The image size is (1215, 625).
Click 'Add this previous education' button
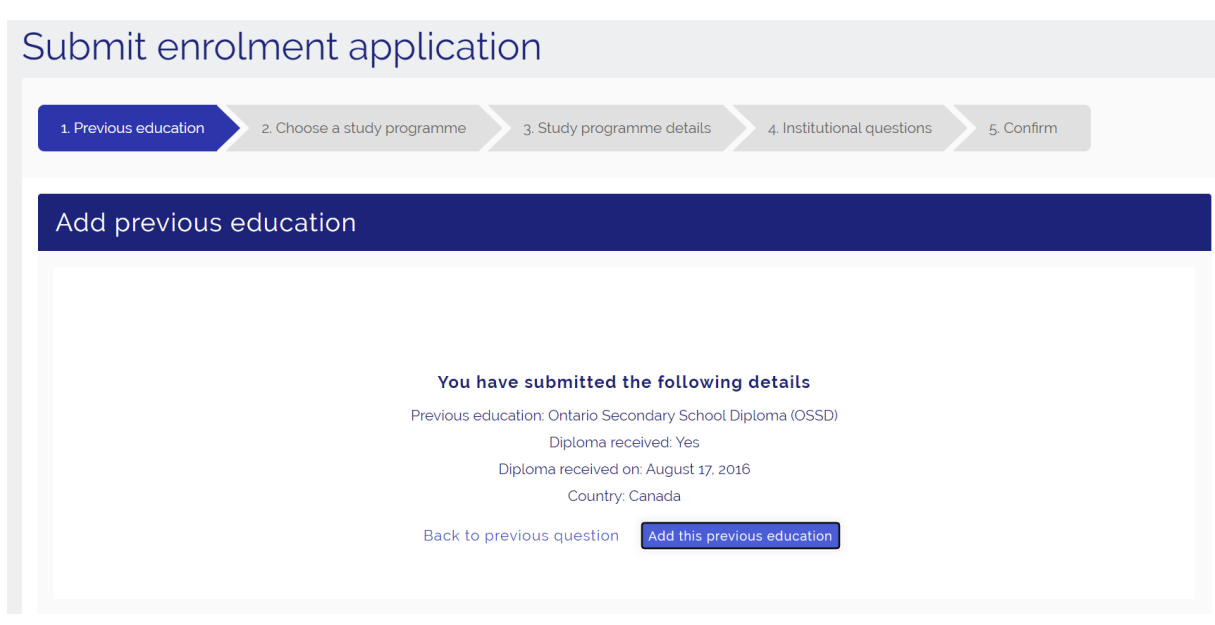click(740, 536)
